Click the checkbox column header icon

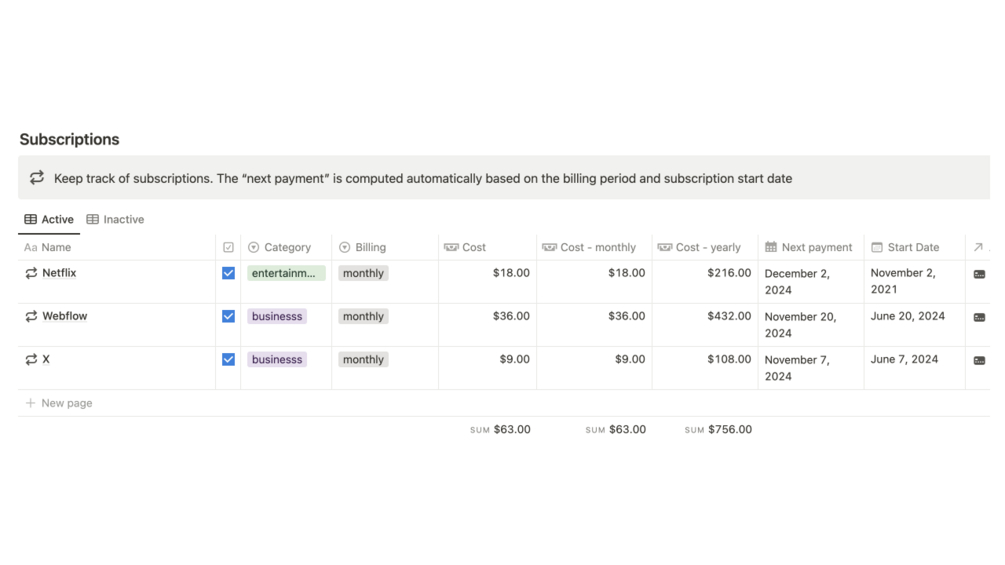[x=228, y=247]
